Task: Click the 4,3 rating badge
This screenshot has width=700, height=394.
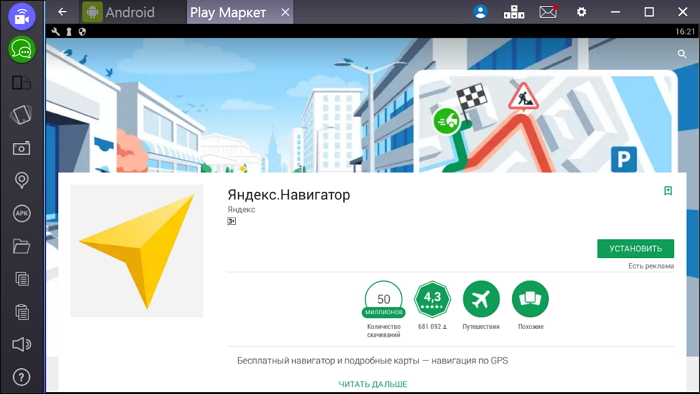Action: (432, 299)
